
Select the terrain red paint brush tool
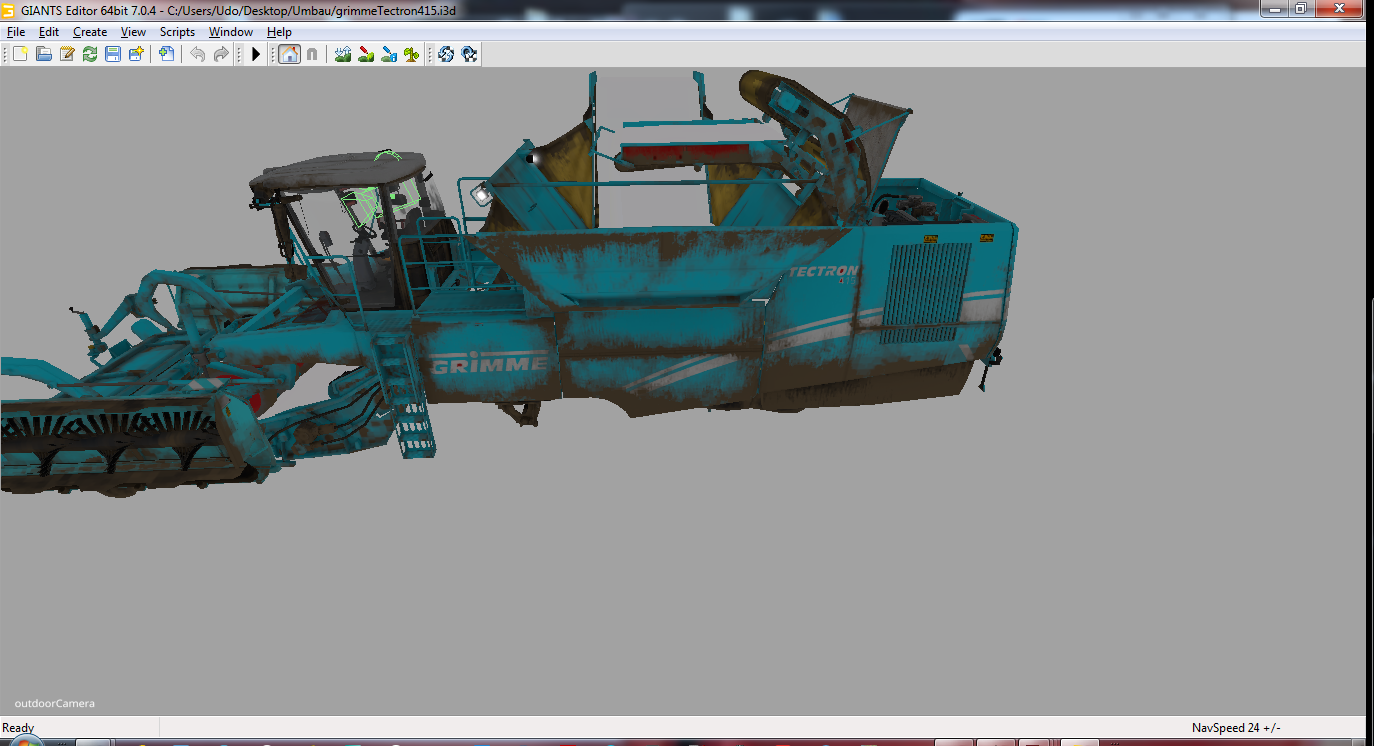pos(366,54)
